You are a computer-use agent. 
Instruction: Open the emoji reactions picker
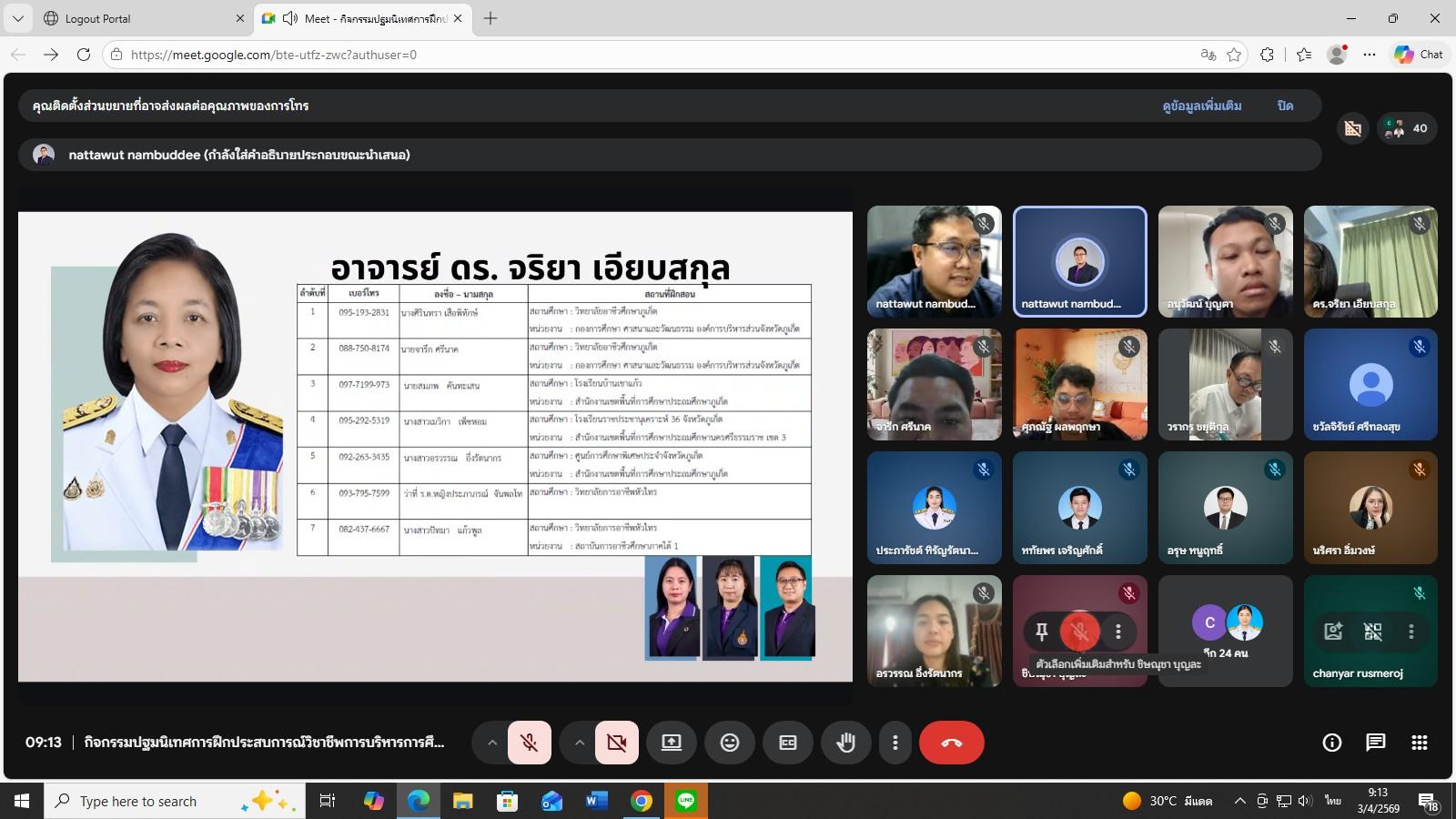(729, 743)
